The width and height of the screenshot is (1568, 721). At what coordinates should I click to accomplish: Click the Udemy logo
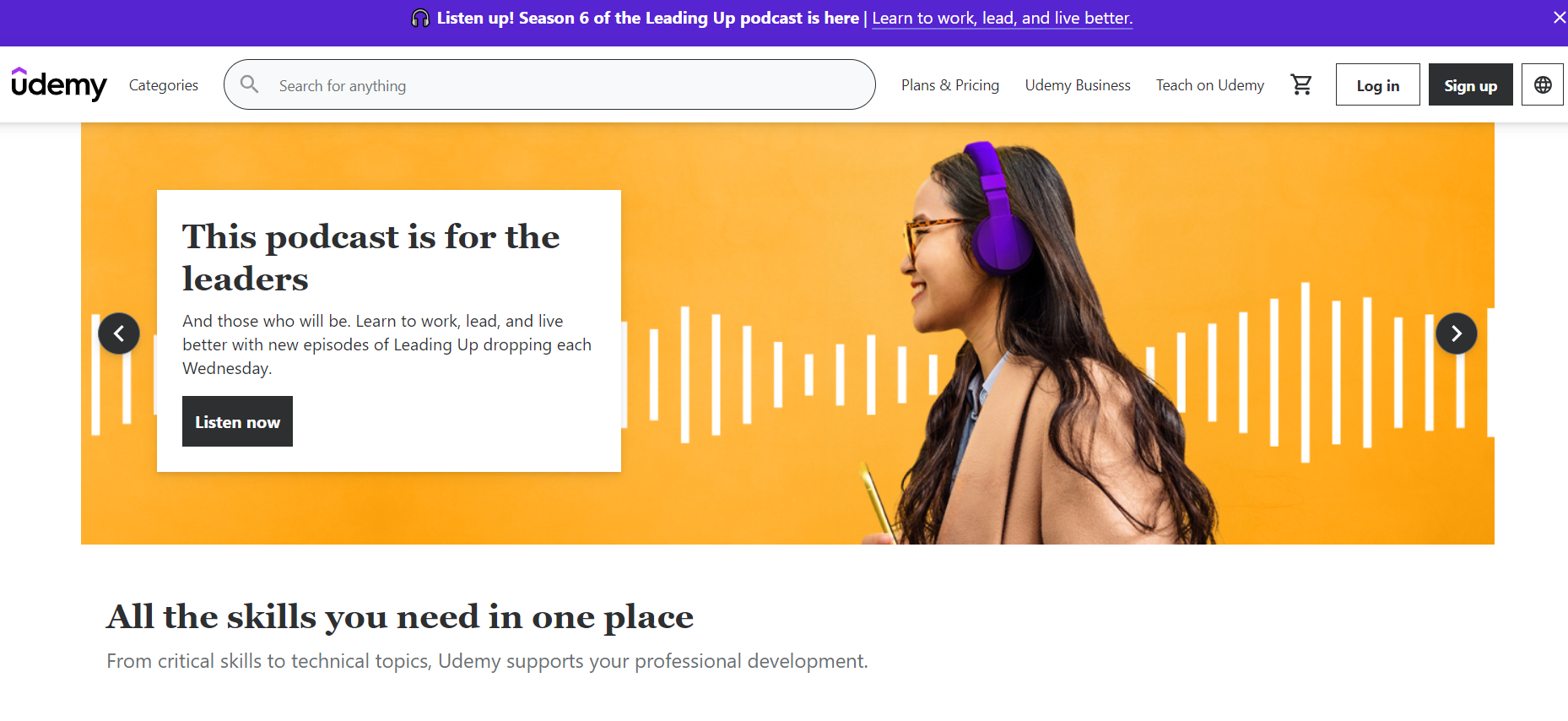pyautogui.click(x=59, y=84)
